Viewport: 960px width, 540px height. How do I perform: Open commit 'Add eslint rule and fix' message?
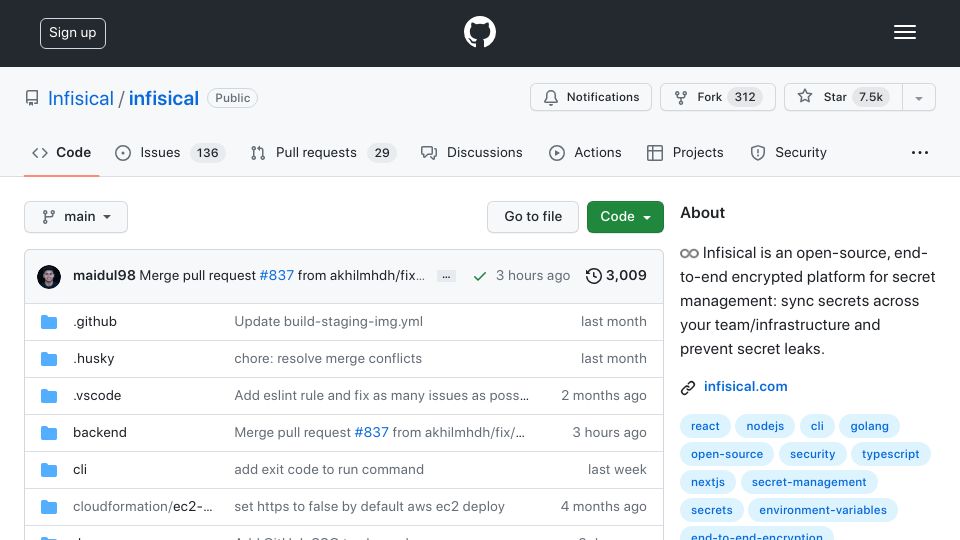click(x=381, y=396)
